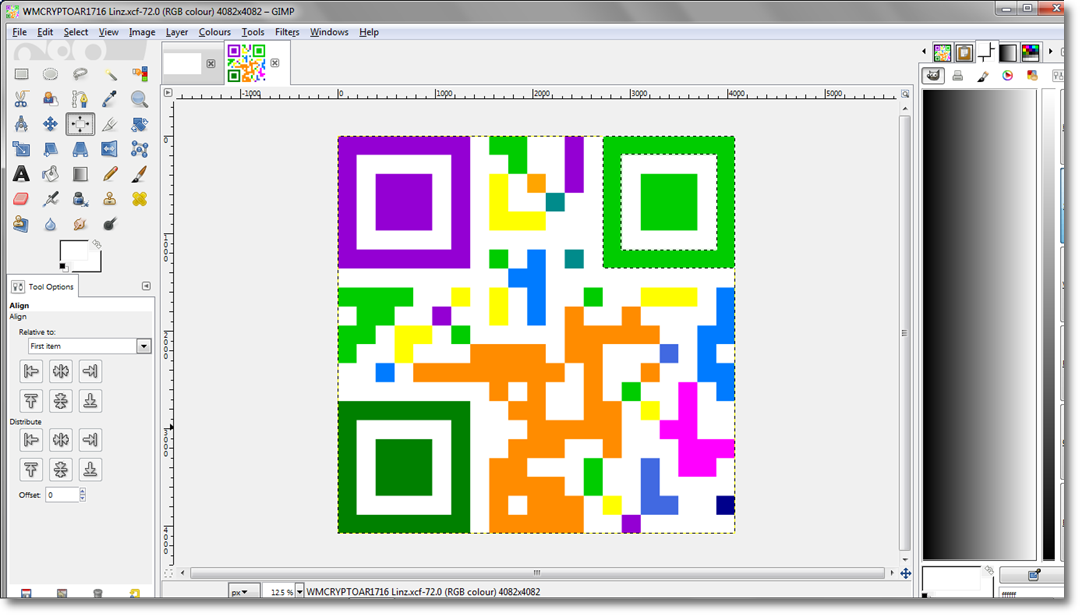Select the Shear tool
Screen dimensions: 1080x615
[50, 149]
